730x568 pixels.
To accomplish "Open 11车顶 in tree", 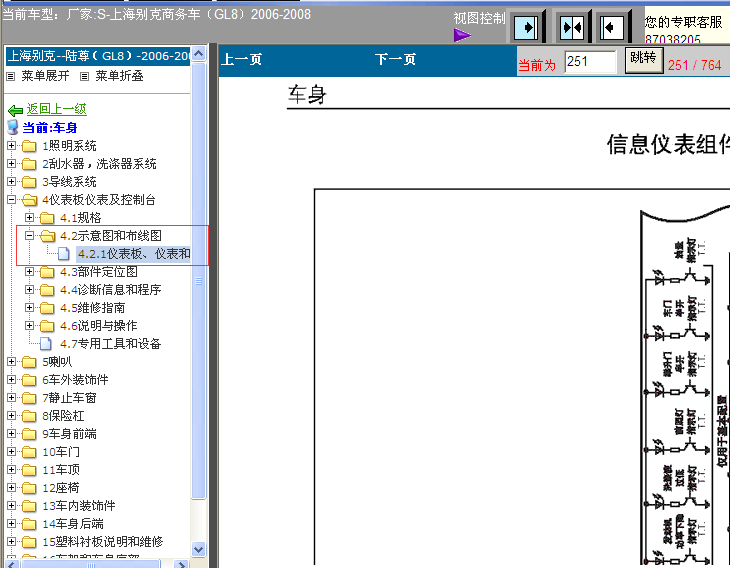I will point(61,470).
